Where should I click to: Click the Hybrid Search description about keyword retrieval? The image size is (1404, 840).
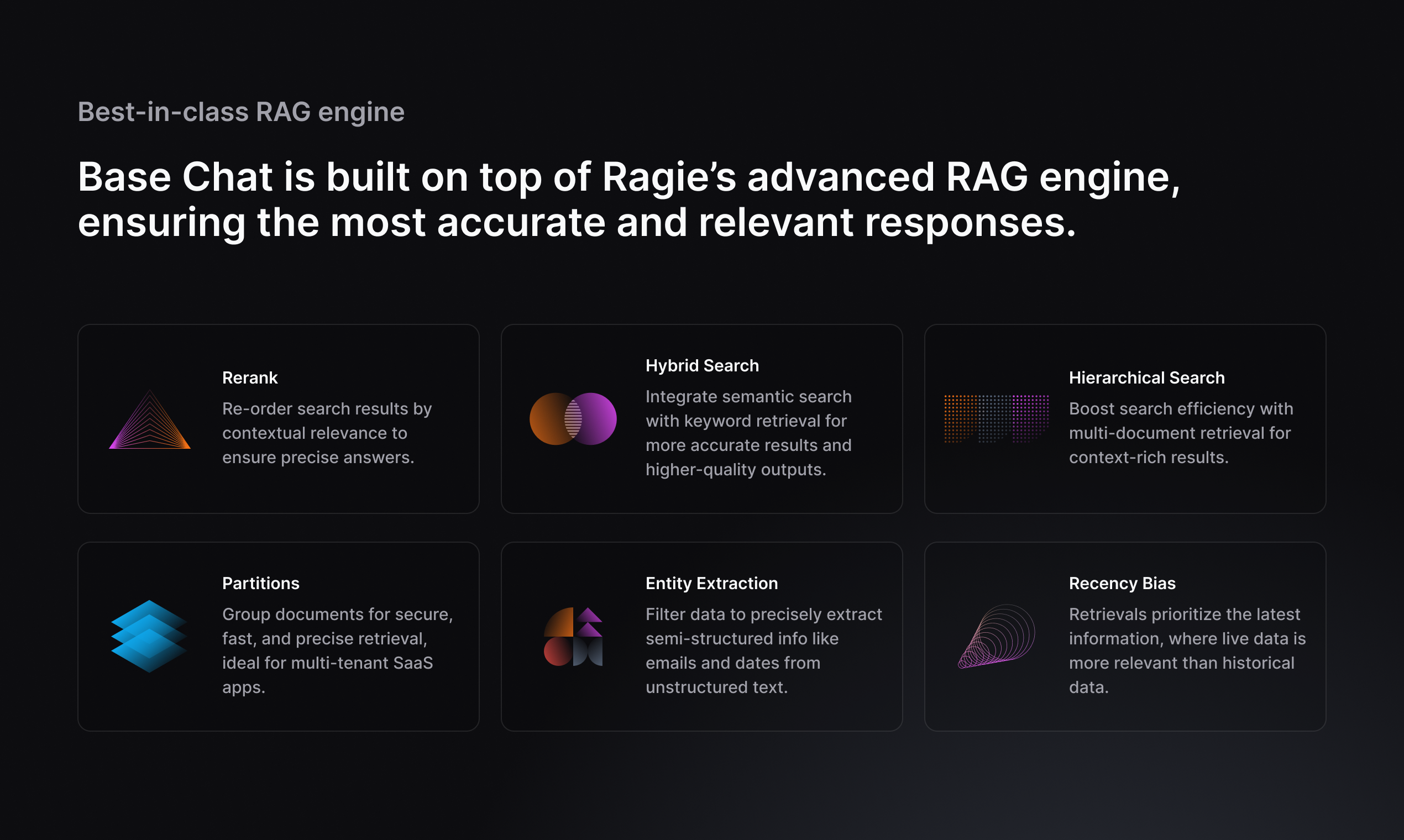tap(748, 433)
